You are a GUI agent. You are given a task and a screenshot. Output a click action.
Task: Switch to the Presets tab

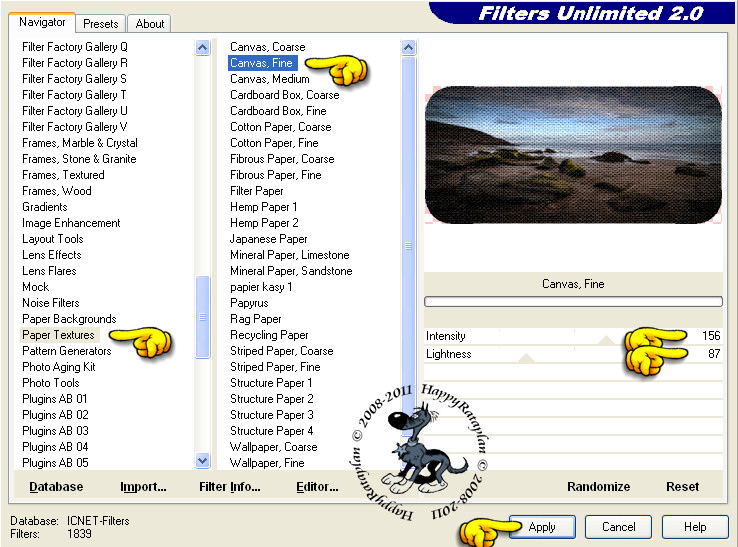pyautogui.click(x=100, y=24)
